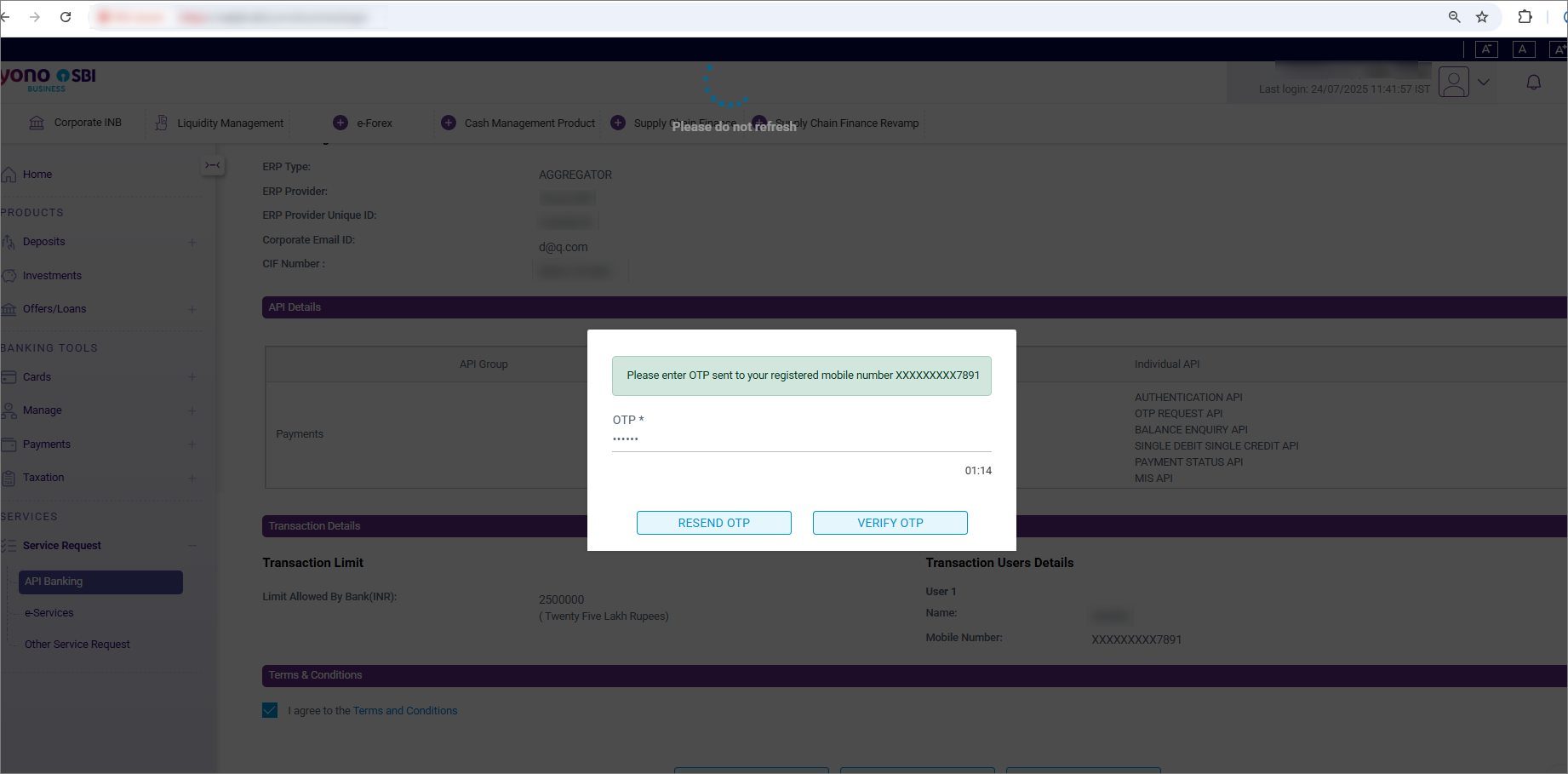Image resolution: width=1568 pixels, height=774 pixels.
Task: Open Other Service Request item
Action: click(x=77, y=645)
